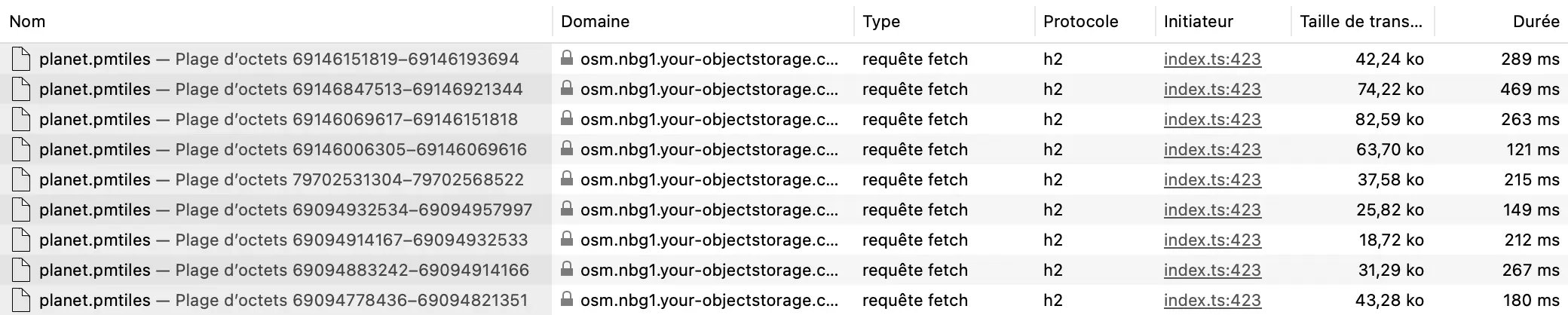Sort by the Type column header
1568x315 pixels.
tap(881, 21)
